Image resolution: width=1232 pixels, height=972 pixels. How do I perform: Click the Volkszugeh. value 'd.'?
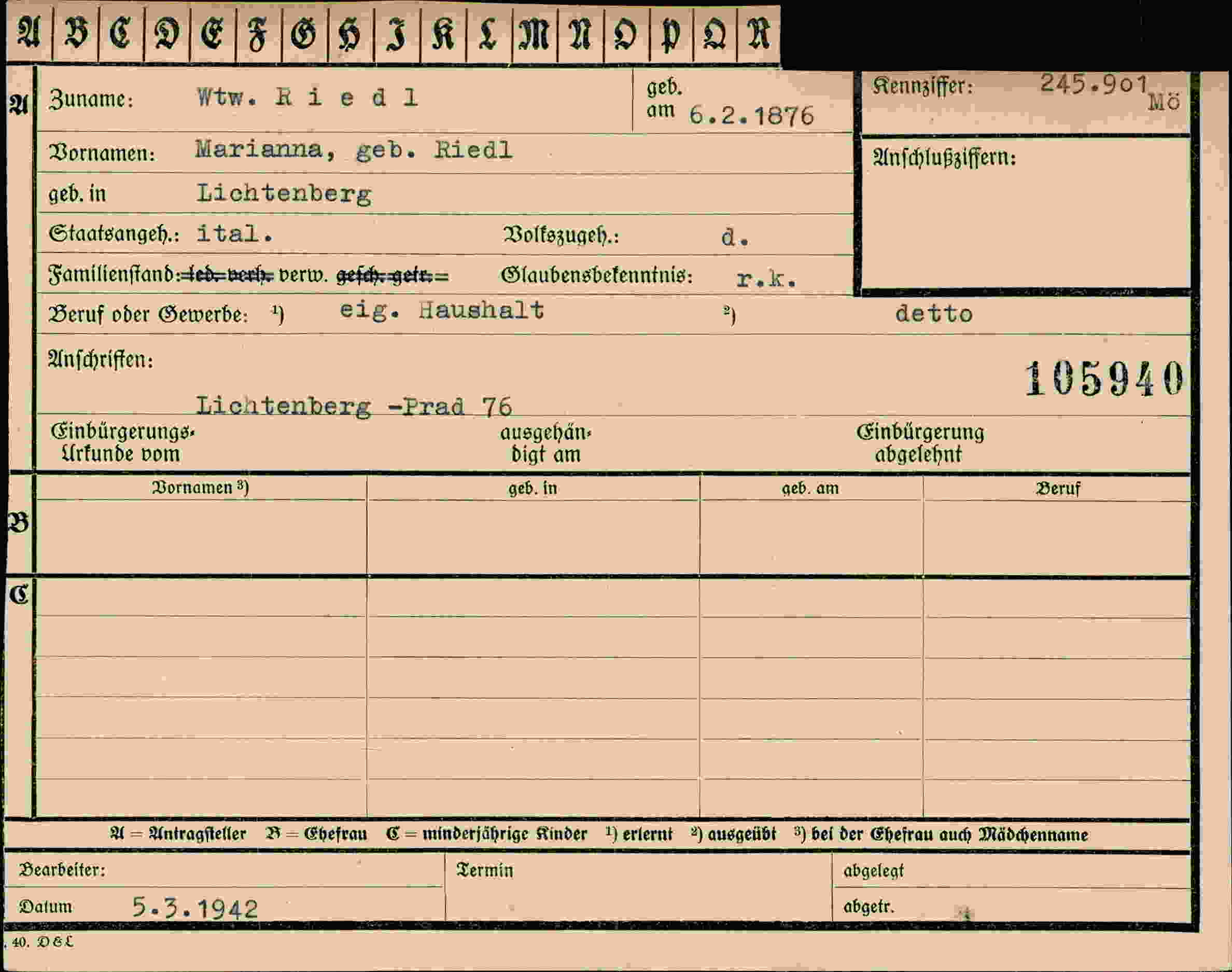tap(735, 237)
